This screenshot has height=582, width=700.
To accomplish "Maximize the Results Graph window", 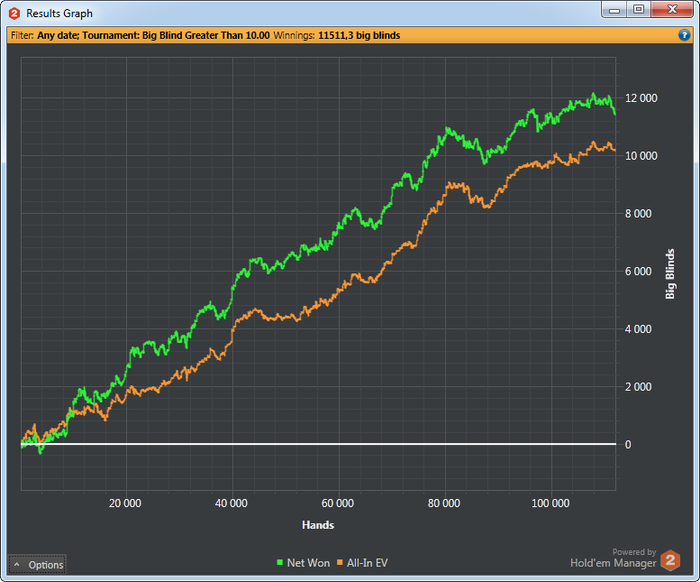I will [639, 10].
